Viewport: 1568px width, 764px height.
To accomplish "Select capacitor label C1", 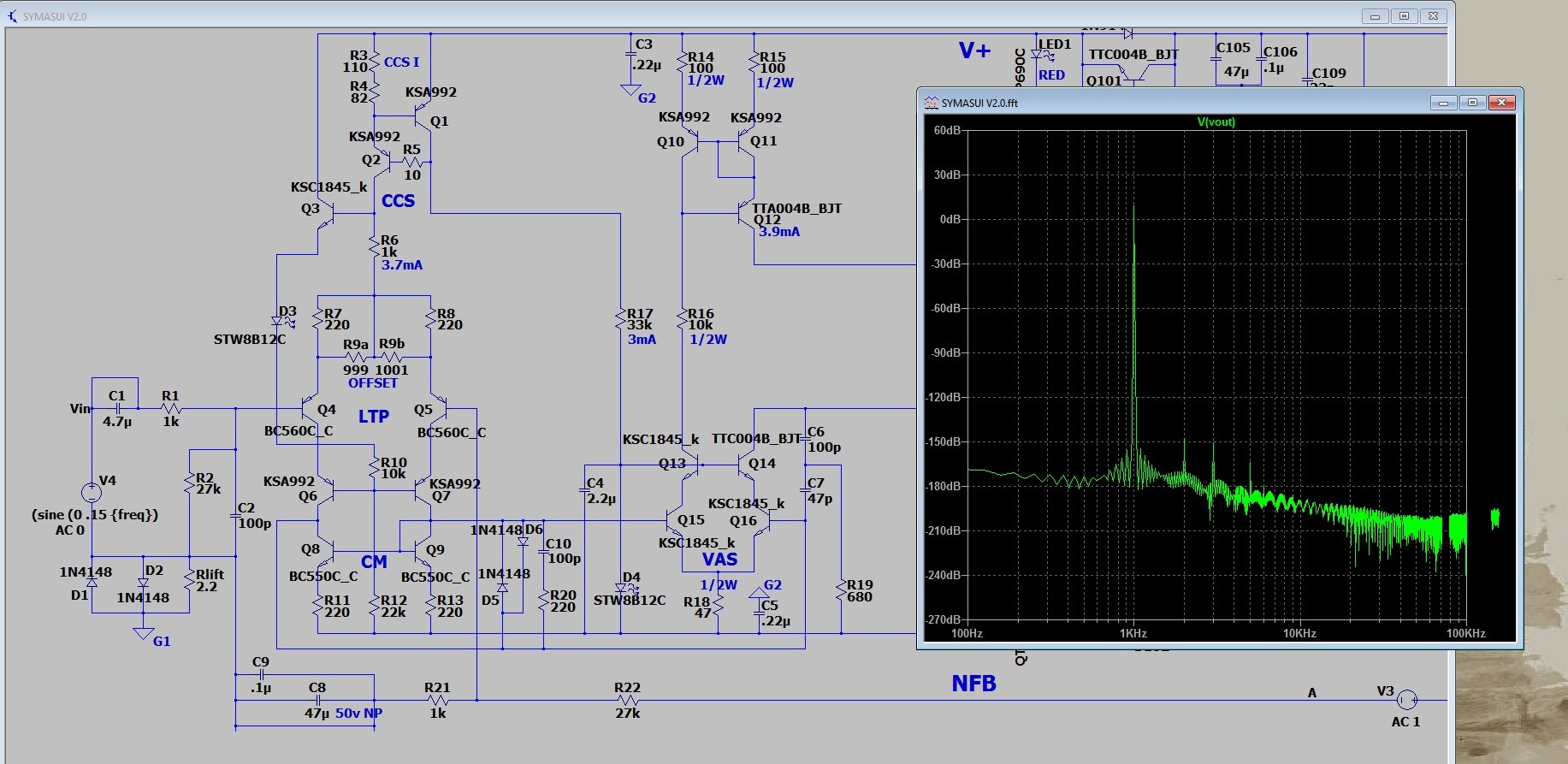I will tap(117, 396).
